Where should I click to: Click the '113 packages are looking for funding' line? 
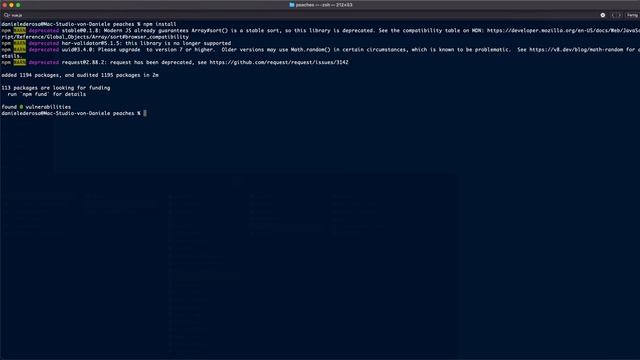56,88
